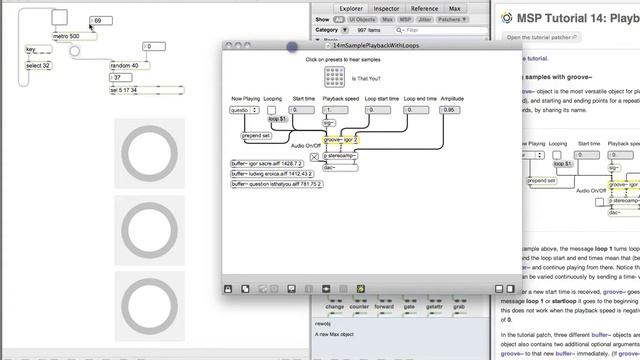Select the select 32 object
The width and height of the screenshot is (640, 360).
point(38,65)
